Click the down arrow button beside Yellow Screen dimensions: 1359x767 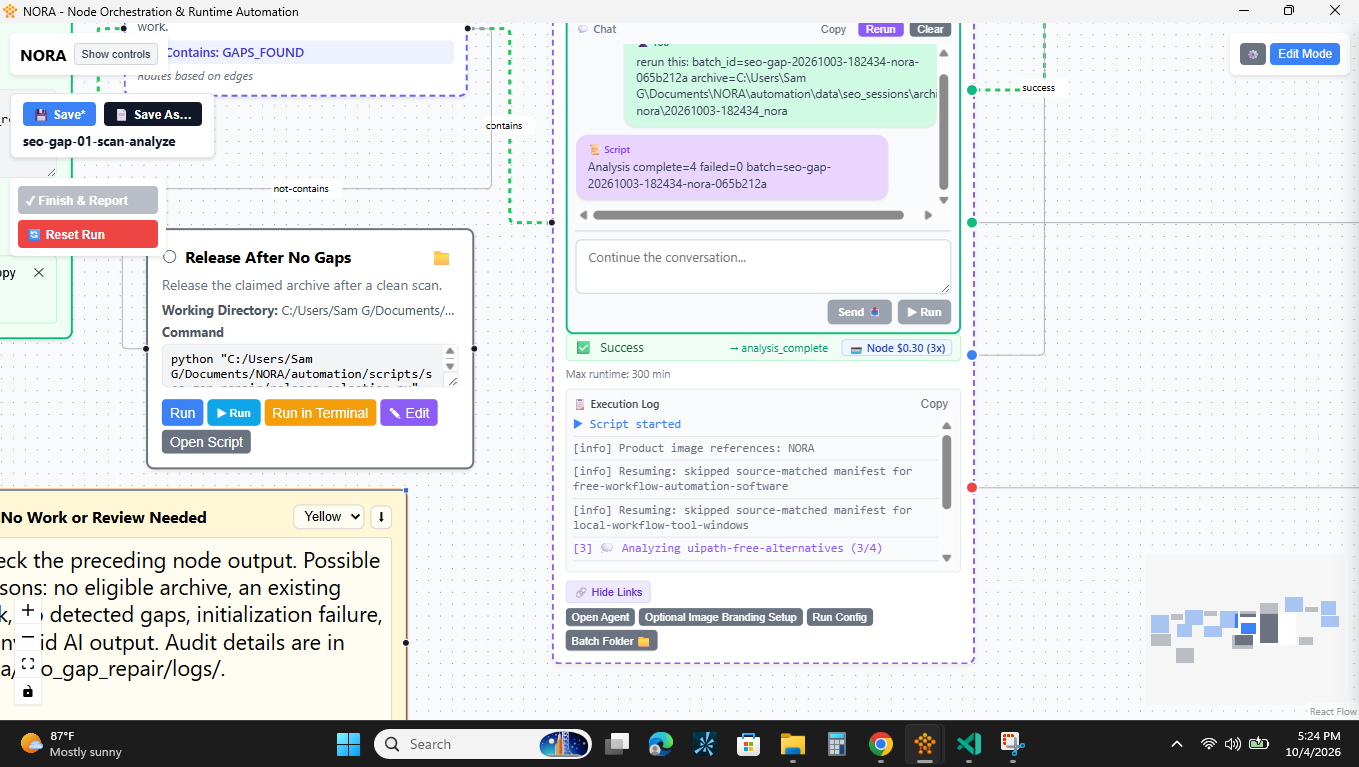pyautogui.click(x=381, y=517)
